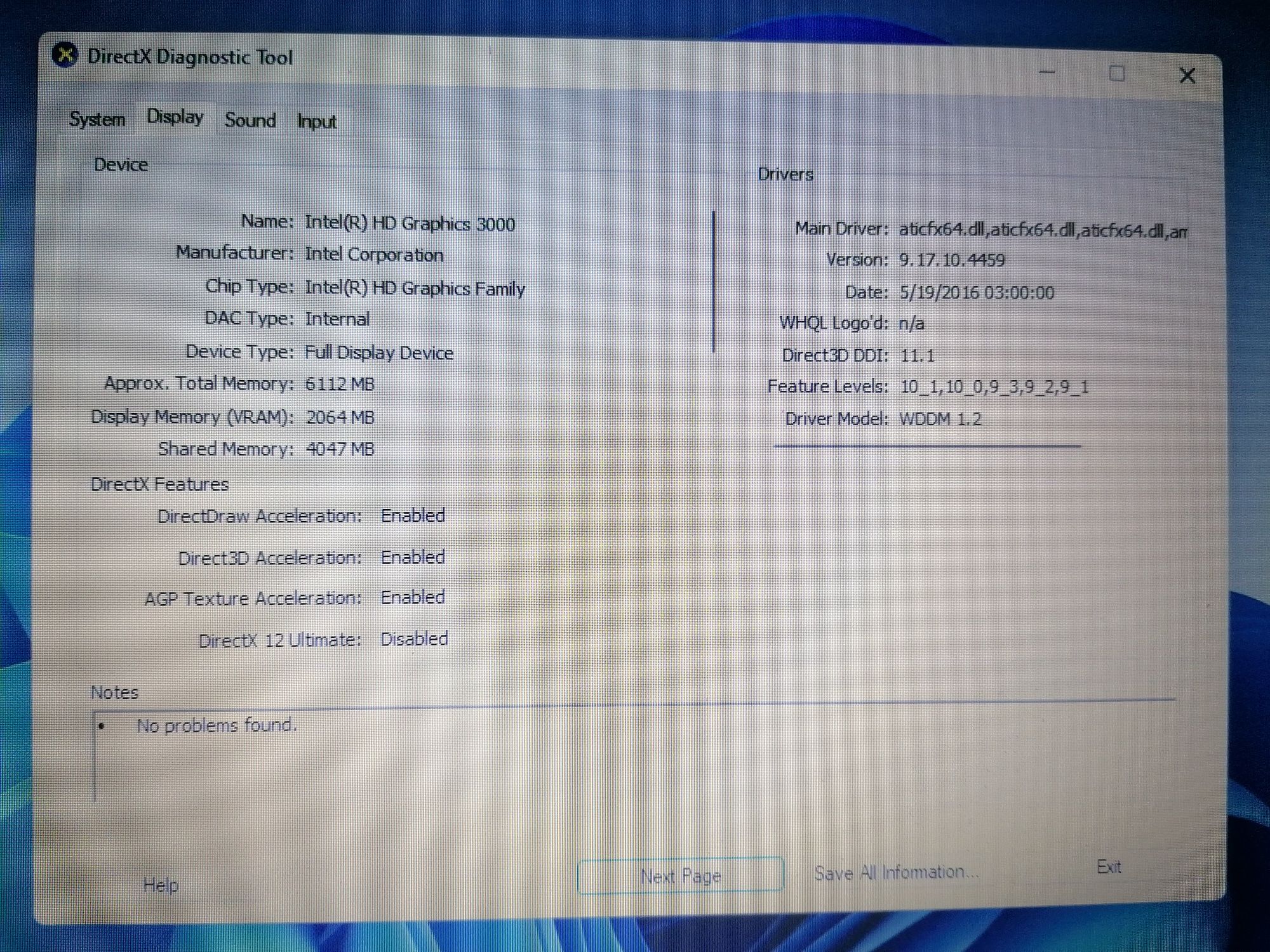Click the Device panel vertical scrollbar
Image resolution: width=1270 pixels, height=952 pixels.
[714, 281]
